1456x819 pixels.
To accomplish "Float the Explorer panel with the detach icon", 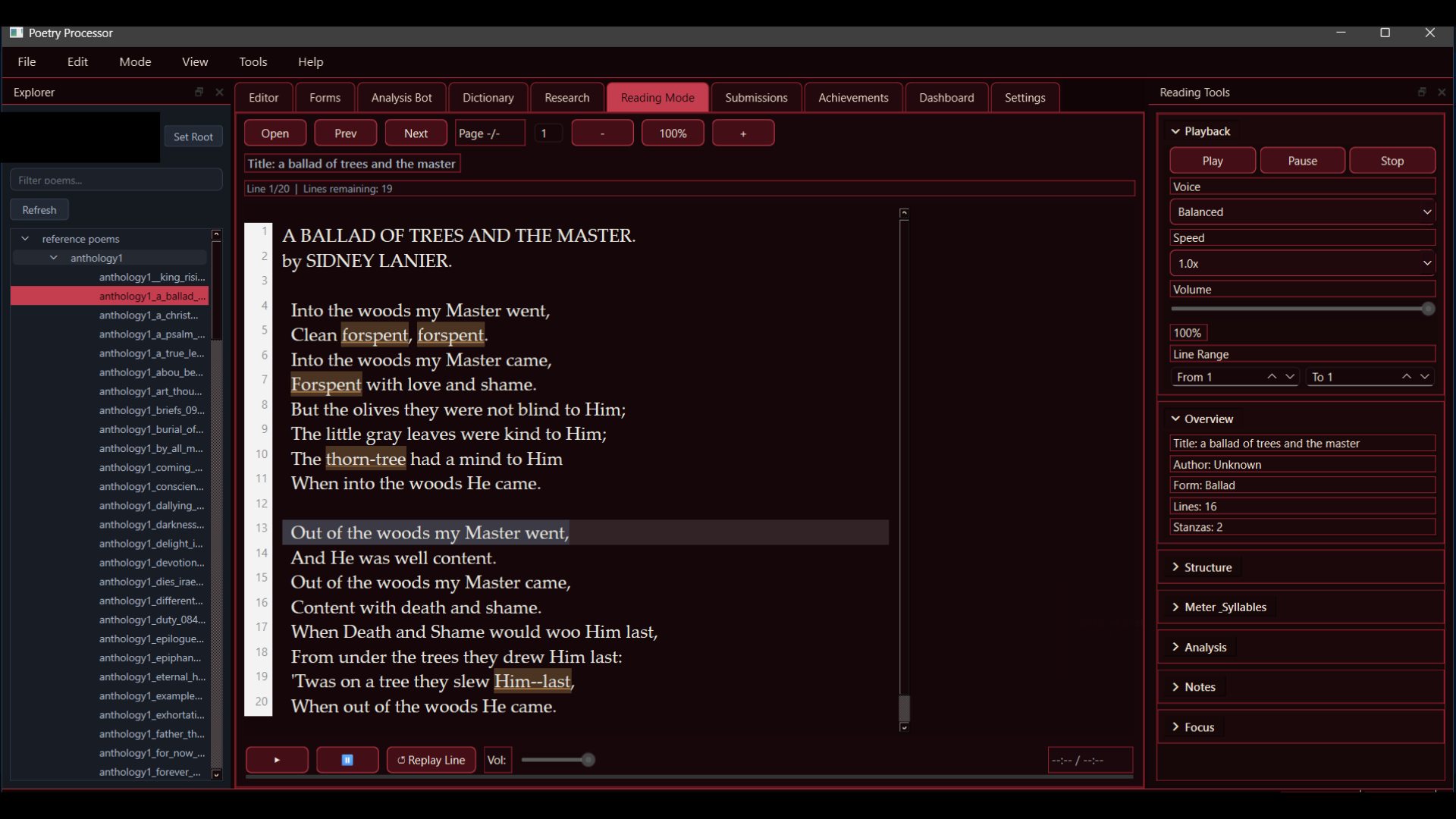I will (x=199, y=92).
